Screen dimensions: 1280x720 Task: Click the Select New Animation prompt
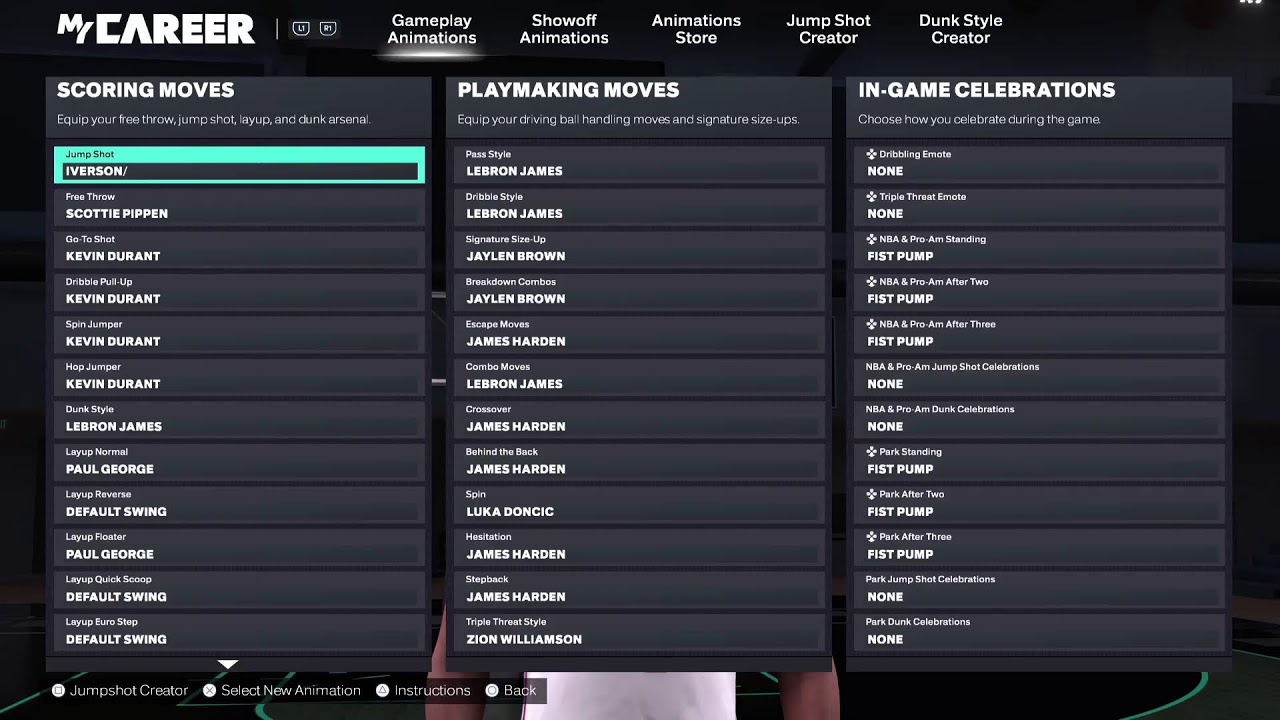pyautogui.click(x=291, y=690)
